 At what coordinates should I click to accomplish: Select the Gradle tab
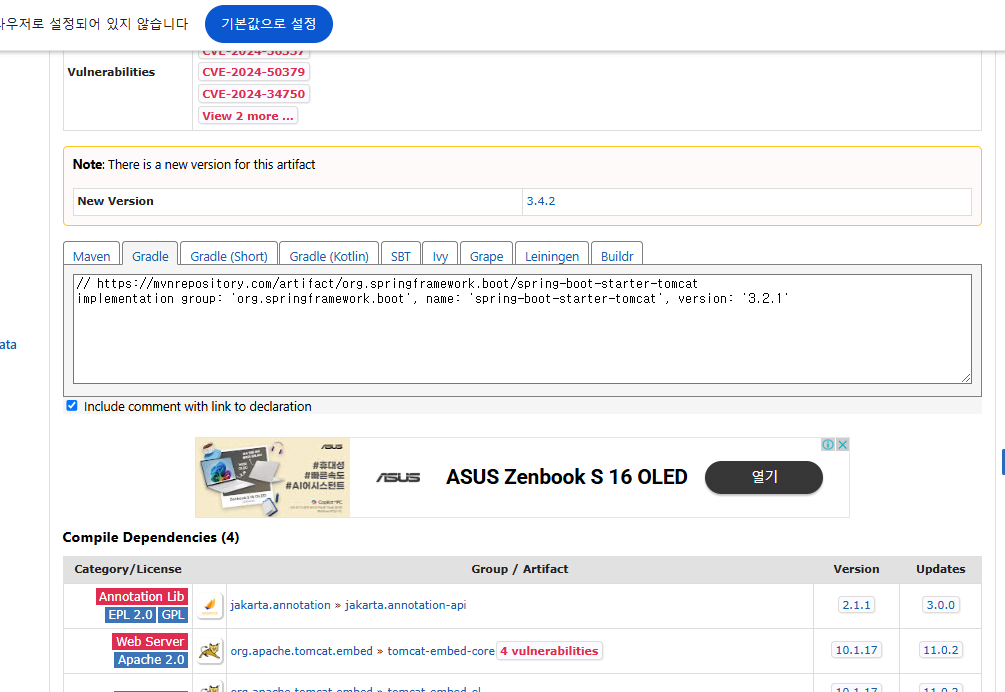150,256
